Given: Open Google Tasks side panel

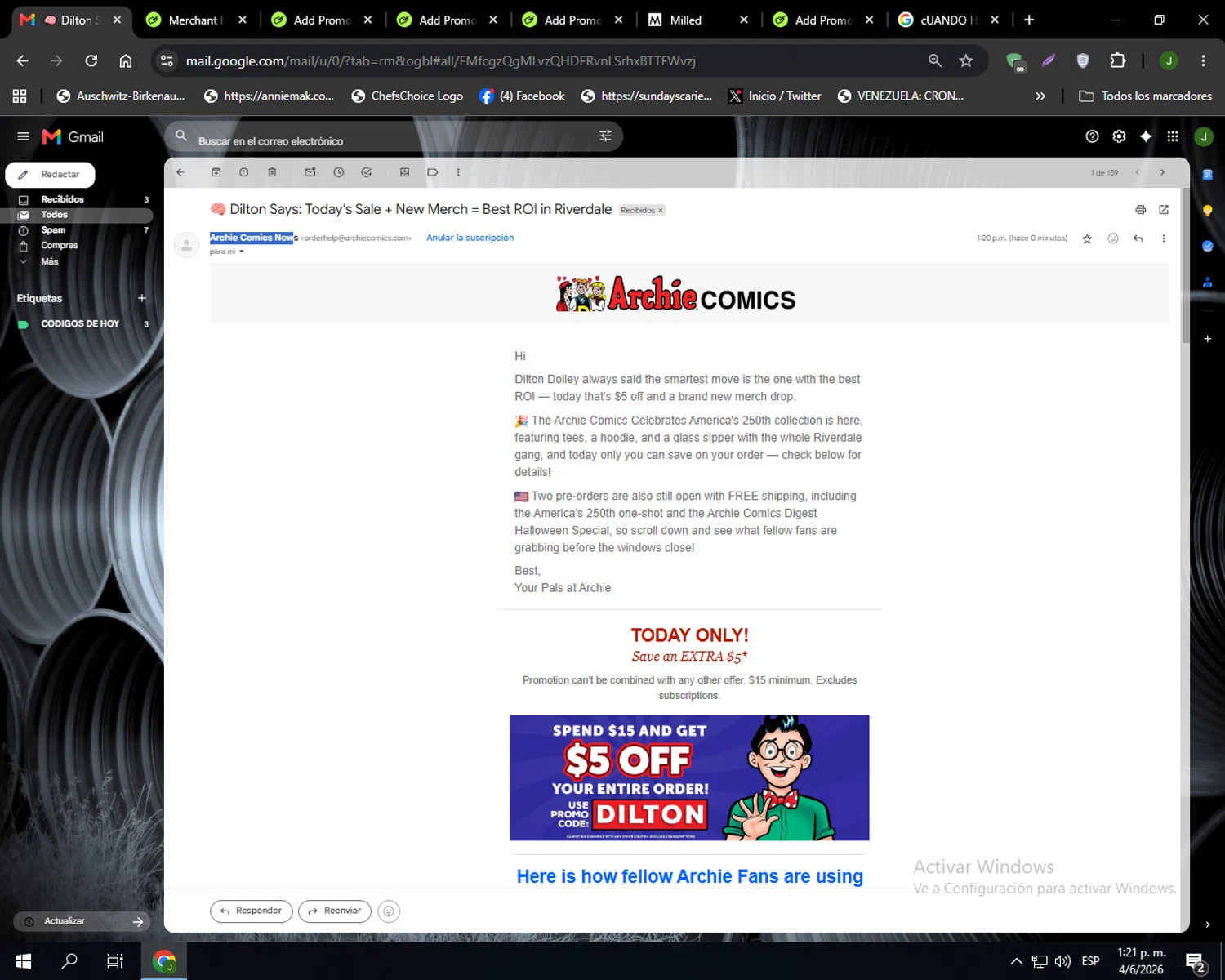Looking at the screenshot, I should pos(1208,246).
